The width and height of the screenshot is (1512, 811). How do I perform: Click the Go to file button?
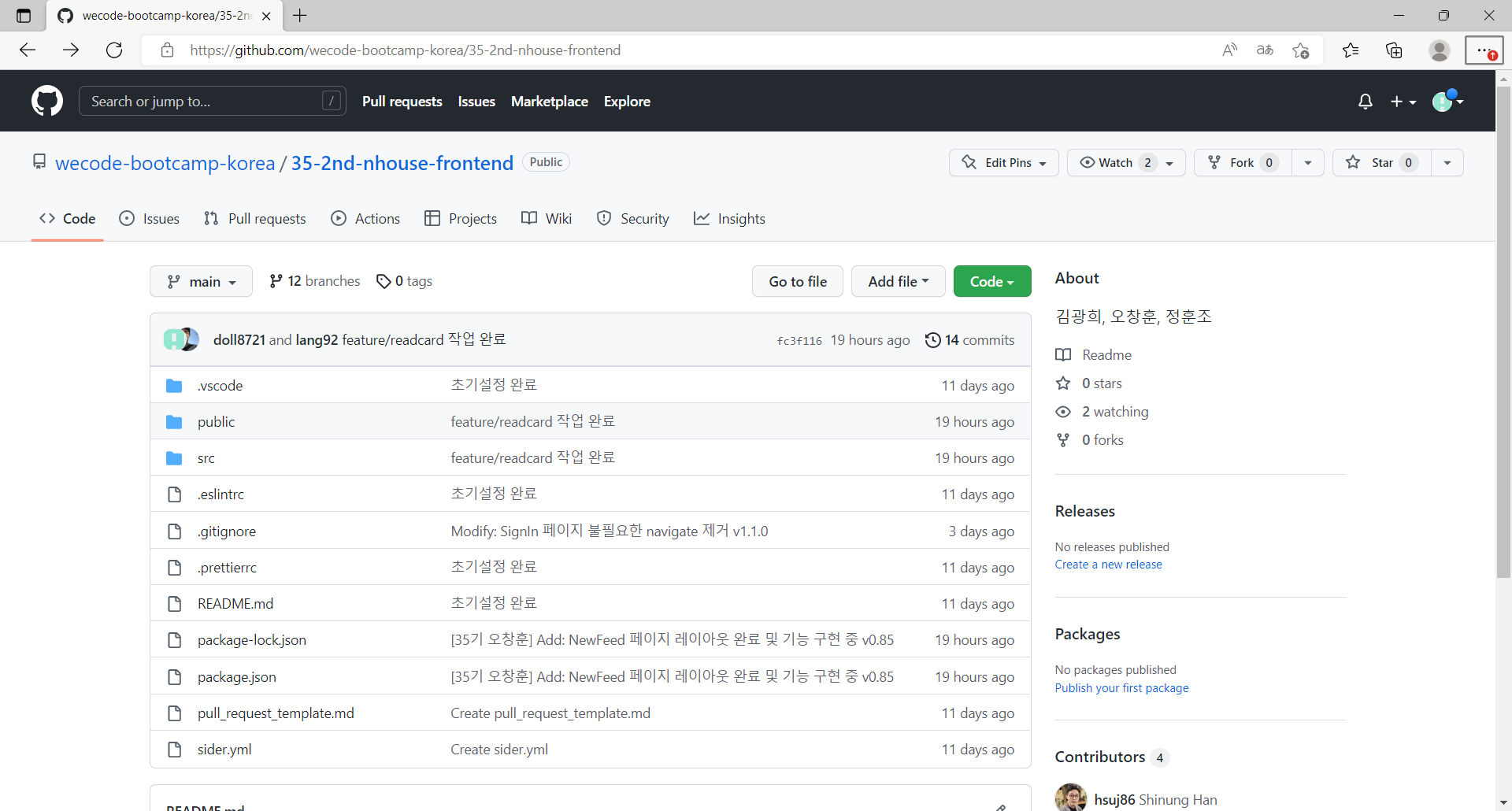pyautogui.click(x=797, y=281)
